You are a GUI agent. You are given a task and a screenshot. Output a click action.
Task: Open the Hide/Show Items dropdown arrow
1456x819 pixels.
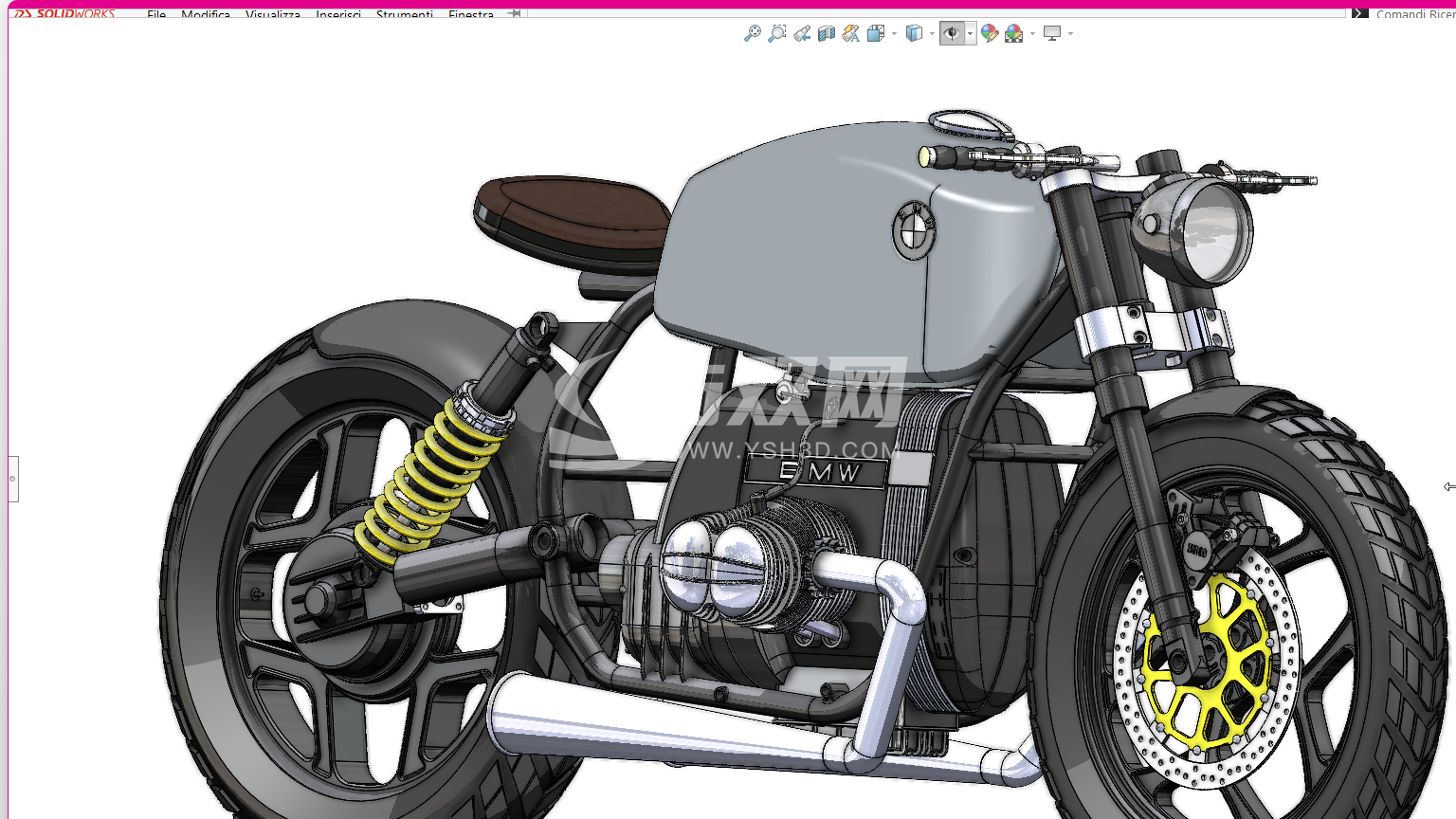pyautogui.click(x=970, y=34)
